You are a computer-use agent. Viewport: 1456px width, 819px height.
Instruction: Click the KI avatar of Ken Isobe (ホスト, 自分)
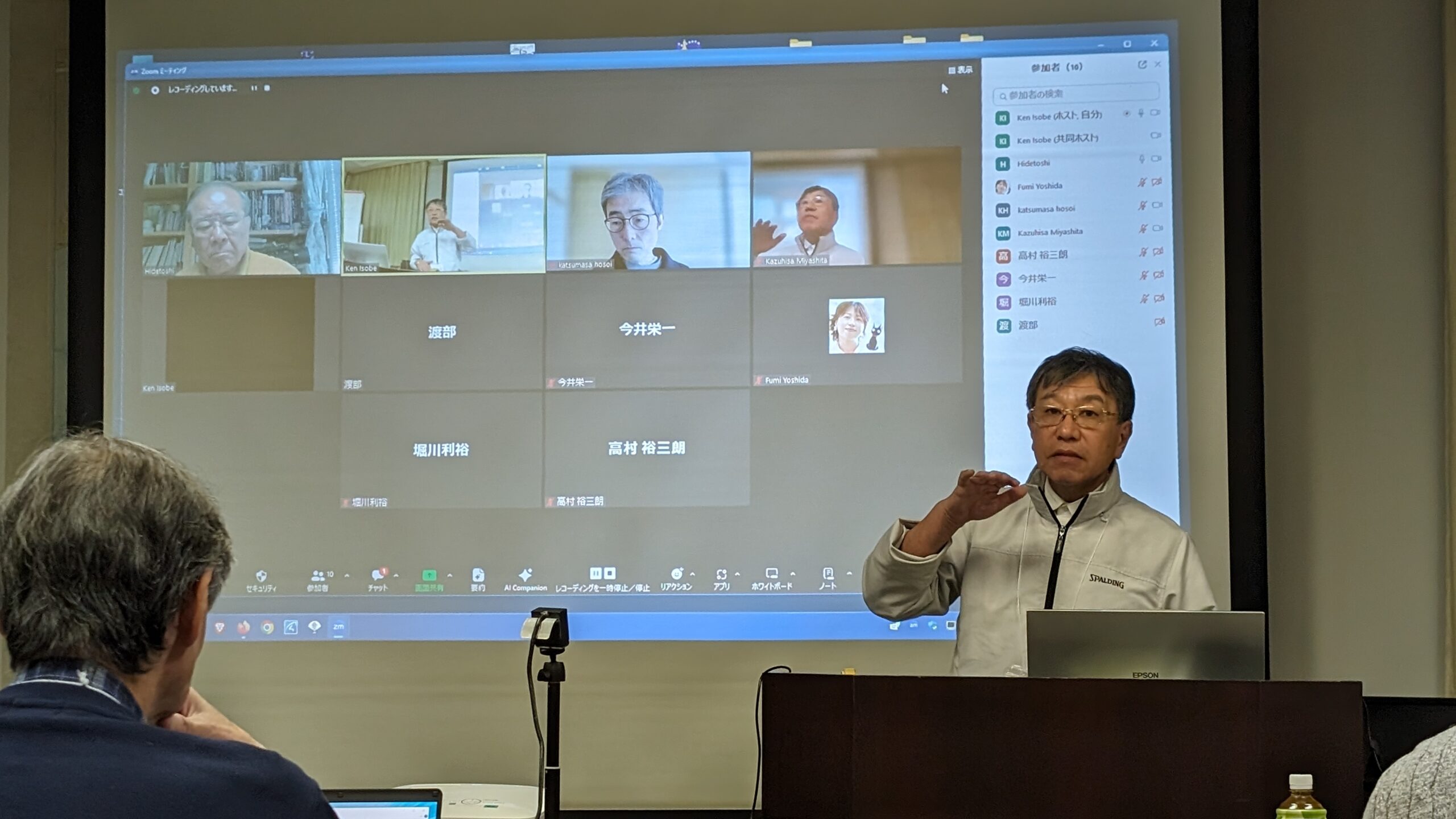pyautogui.click(x=1002, y=118)
